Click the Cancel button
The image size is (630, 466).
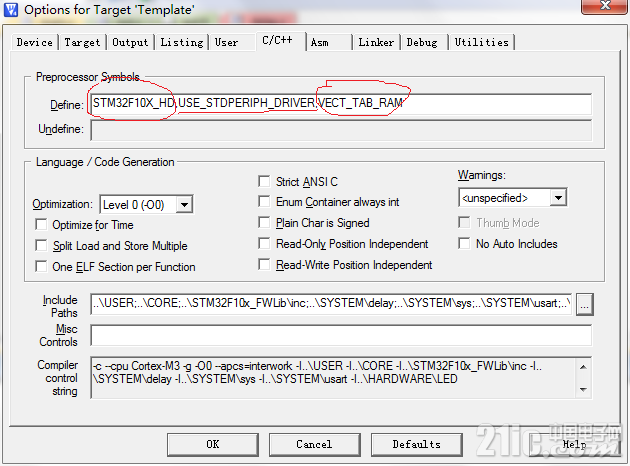pos(314,444)
